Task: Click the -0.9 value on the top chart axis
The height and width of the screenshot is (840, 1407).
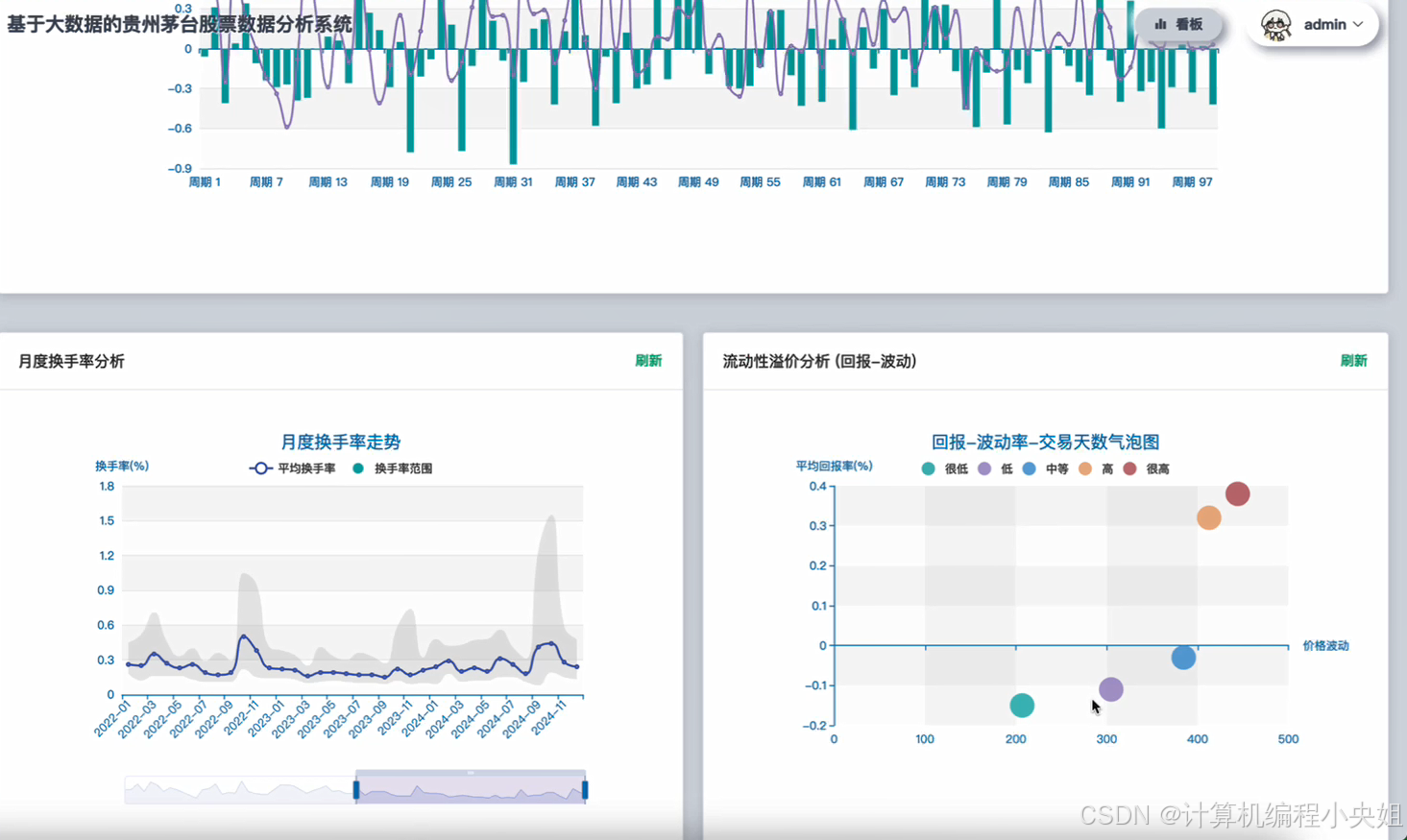Action: pos(180,169)
